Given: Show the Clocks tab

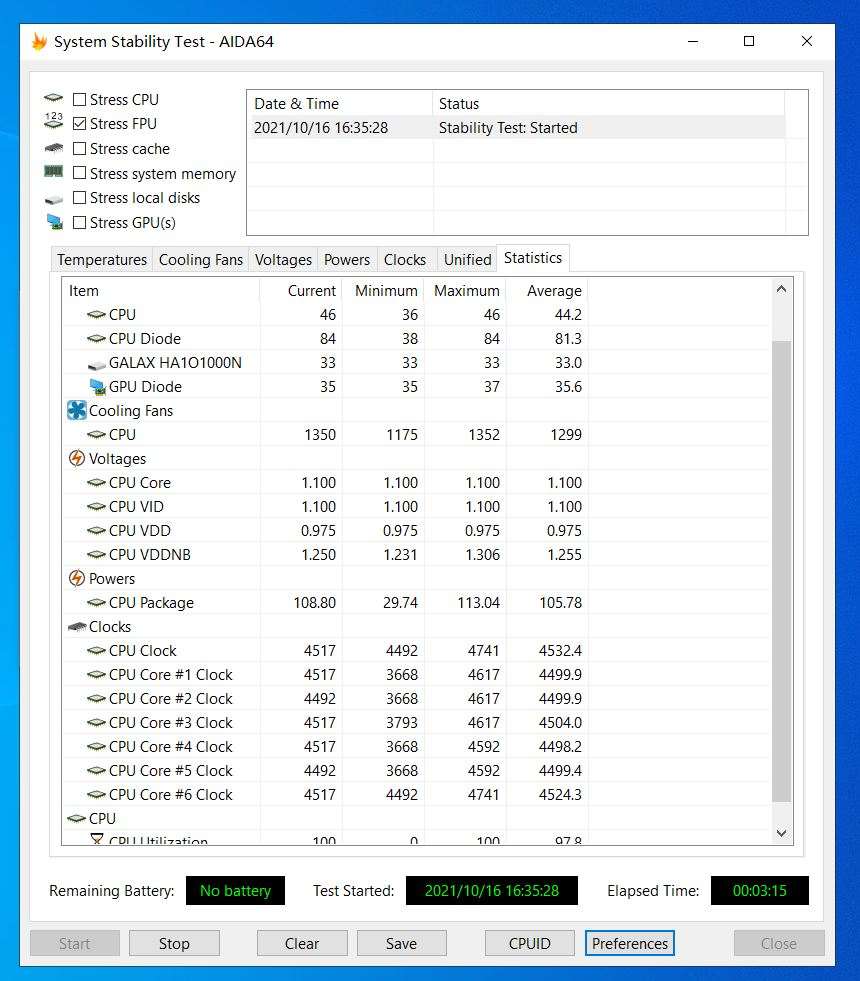Looking at the screenshot, I should (405, 260).
